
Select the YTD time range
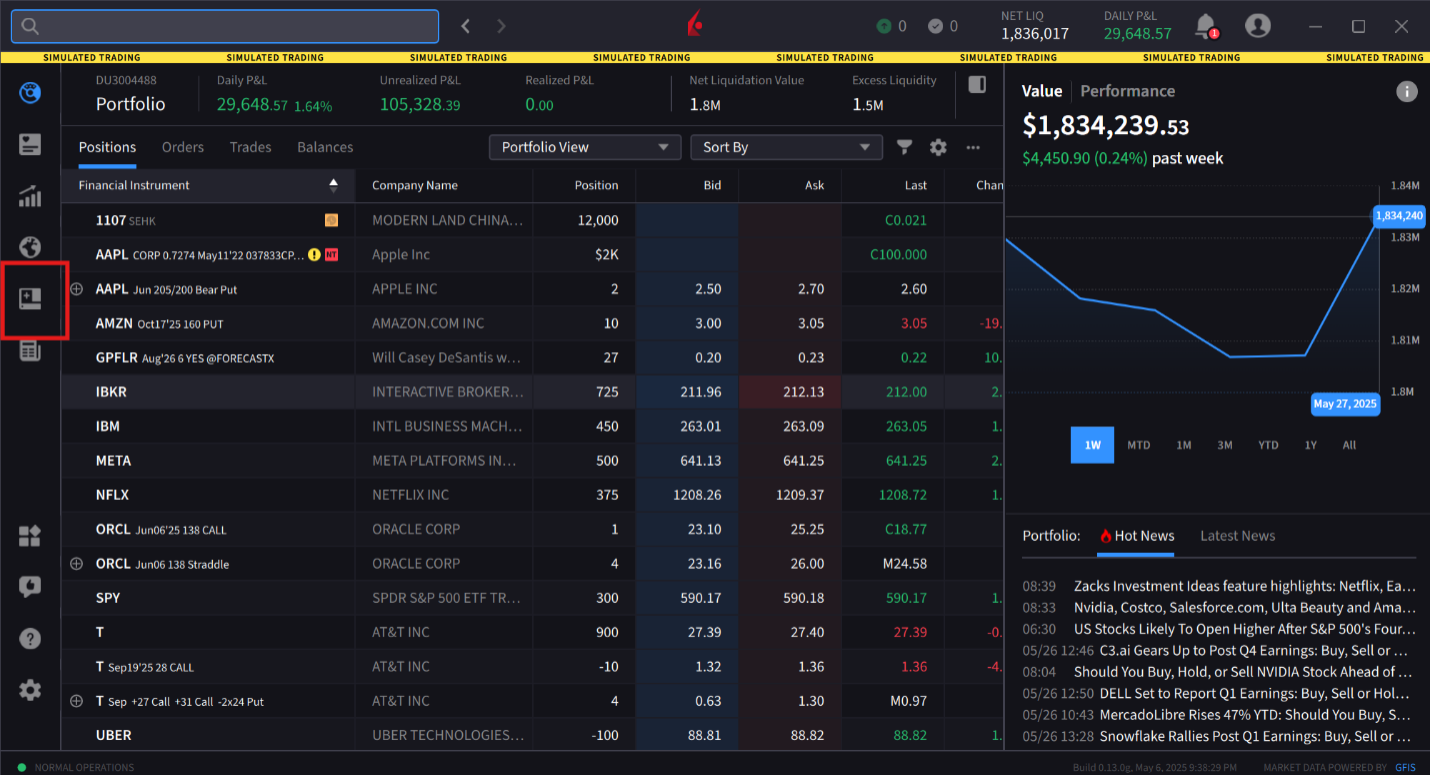pyautogui.click(x=1267, y=445)
